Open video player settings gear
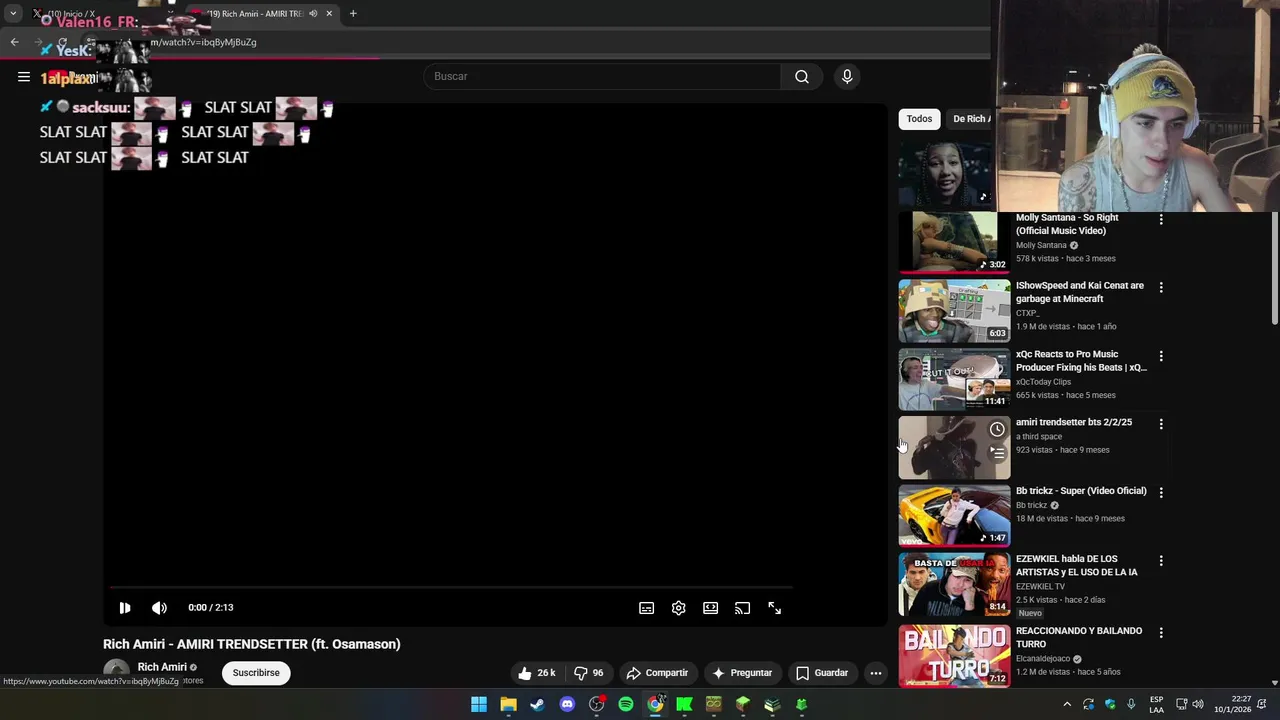The height and width of the screenshot is (720, 1280). click(x=679, y=608)
